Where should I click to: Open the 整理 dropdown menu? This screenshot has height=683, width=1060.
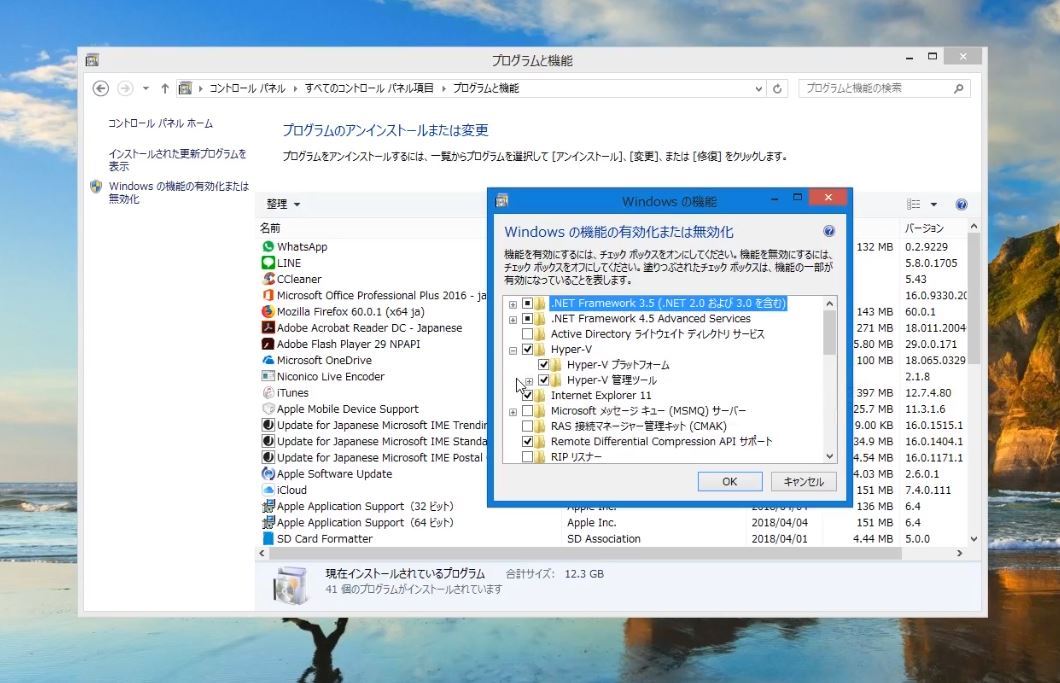click(x=283, y=204)
